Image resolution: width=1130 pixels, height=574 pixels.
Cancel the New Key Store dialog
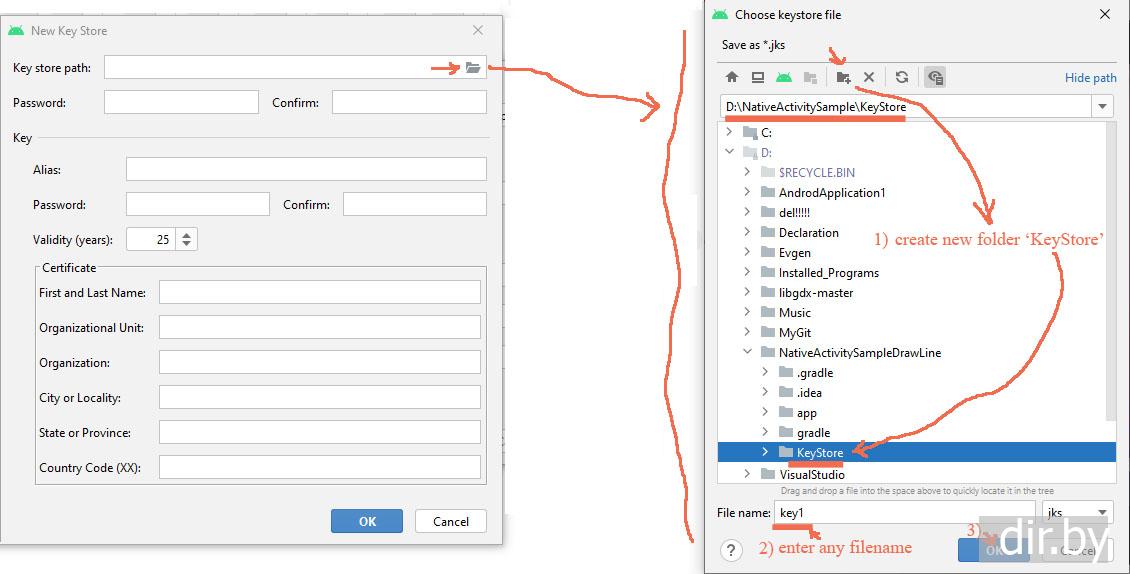click(450, 521)
